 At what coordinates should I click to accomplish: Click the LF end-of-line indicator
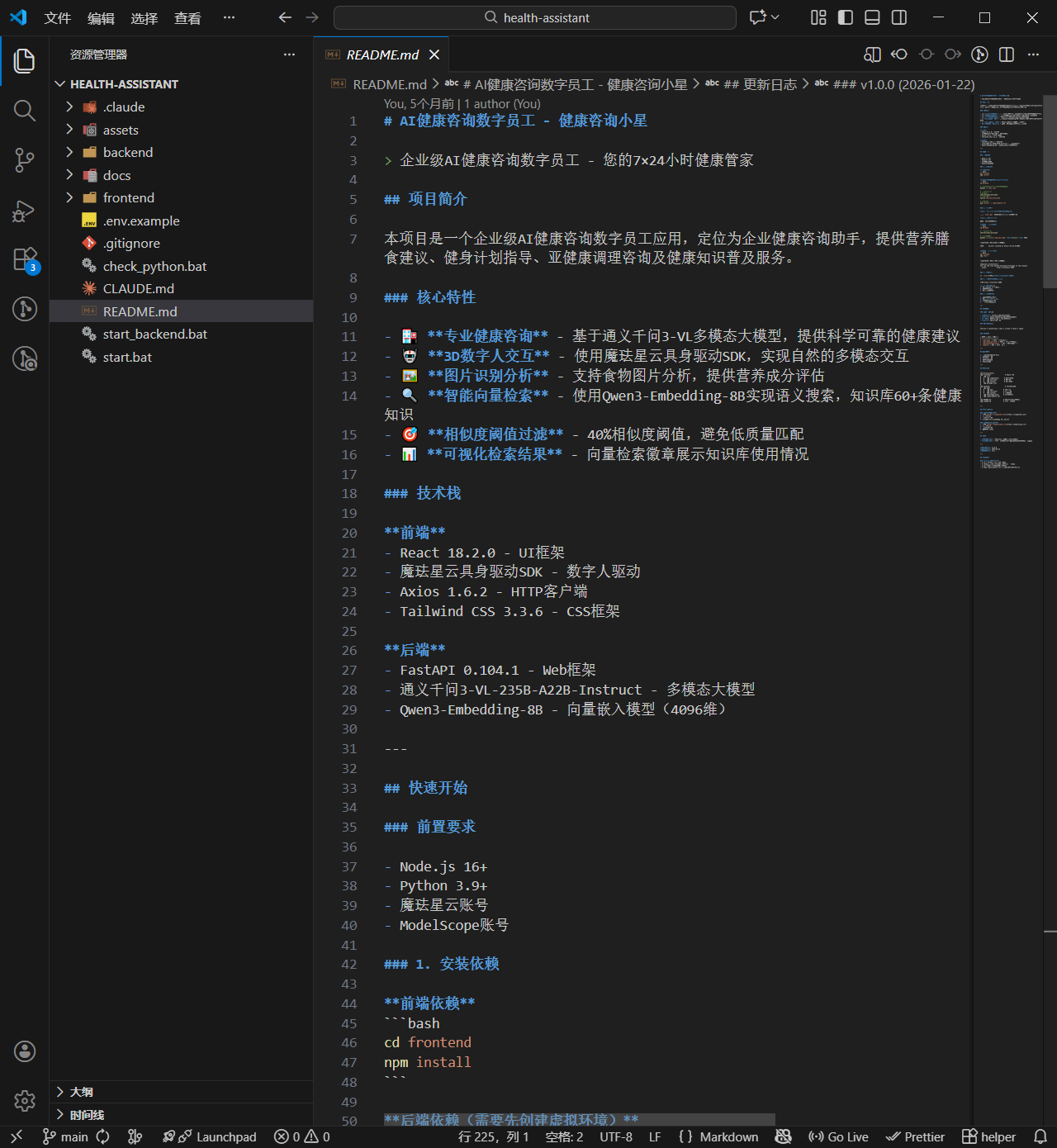pos(655,1136)
